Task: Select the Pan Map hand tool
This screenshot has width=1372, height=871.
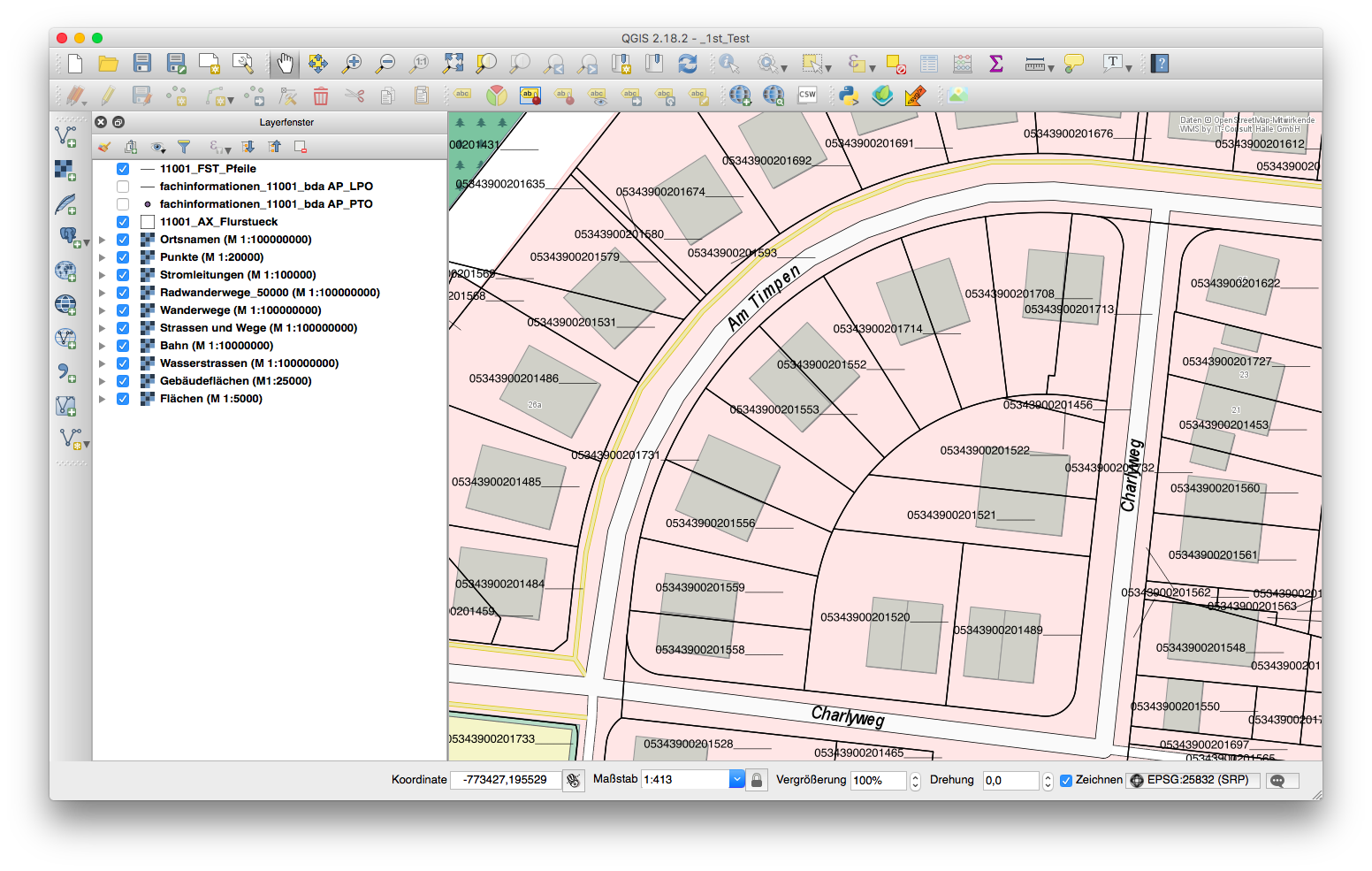Action: 285,63
